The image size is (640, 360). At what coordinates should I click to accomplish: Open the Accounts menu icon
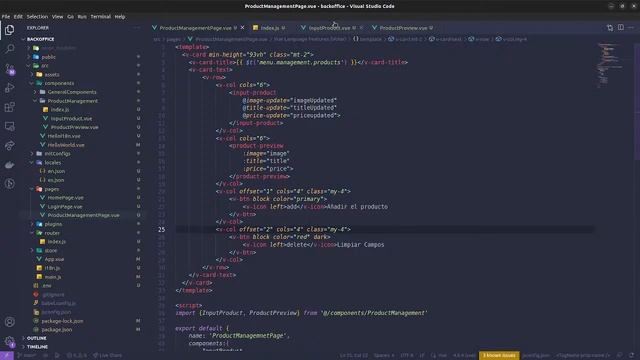point(9,322)
